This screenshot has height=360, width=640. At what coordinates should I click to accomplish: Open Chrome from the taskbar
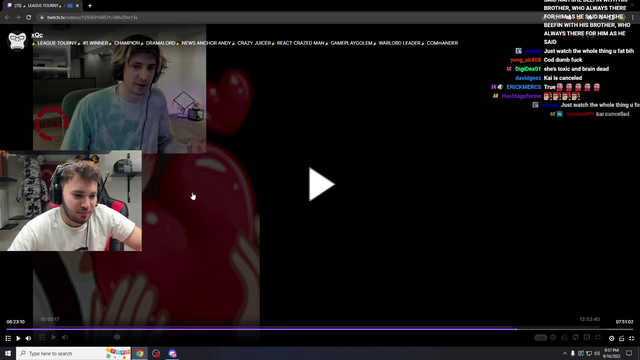(x=140, y=353)
